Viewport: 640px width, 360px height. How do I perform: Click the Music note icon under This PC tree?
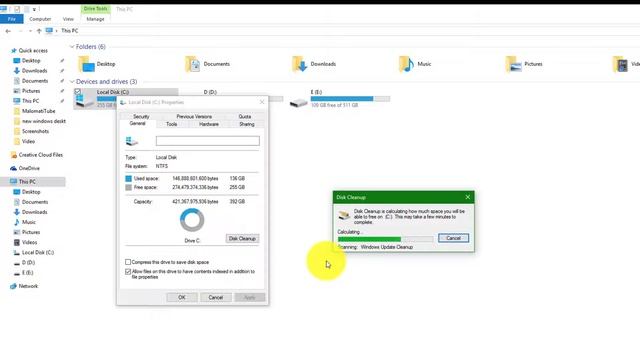(x=17, y=222)
